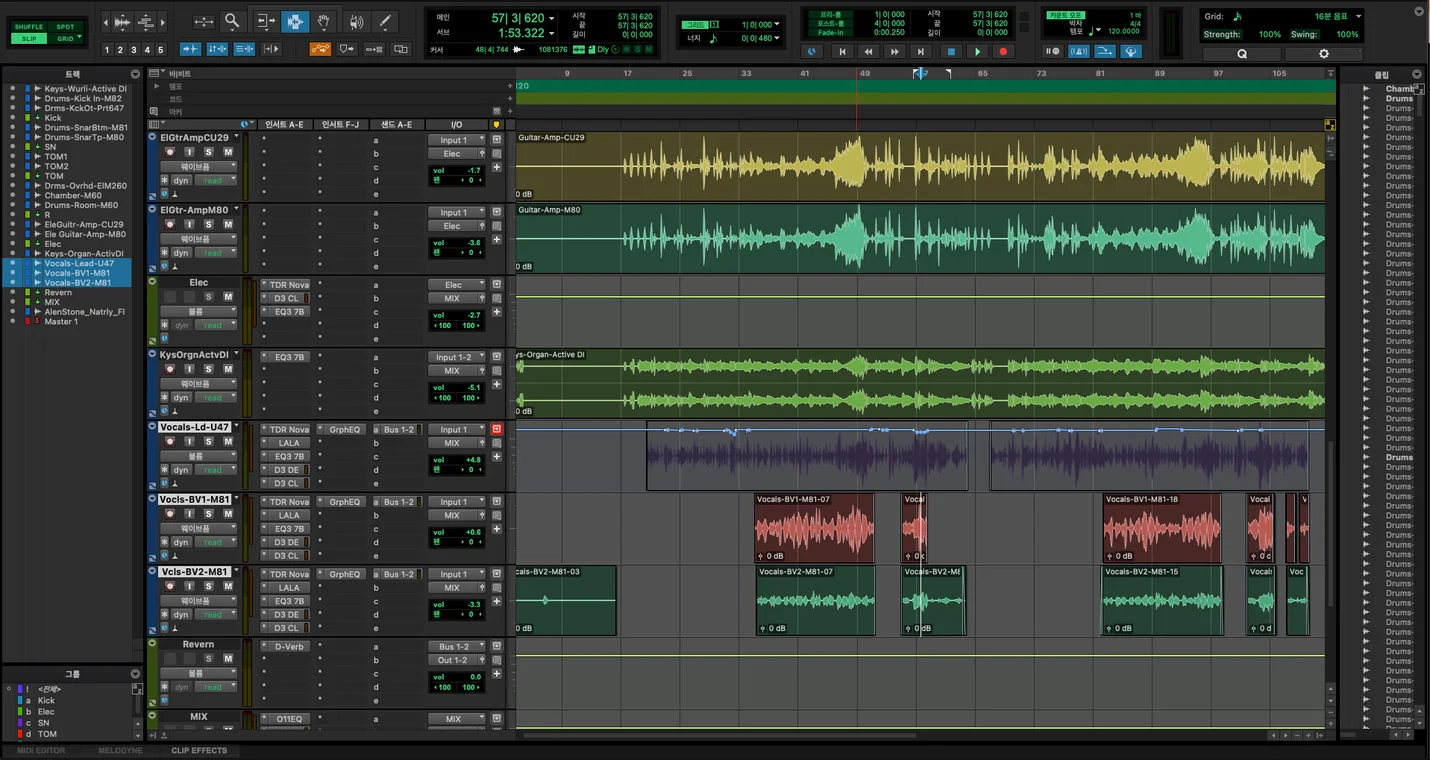Screen dimensions: 1430x760
Task: Select the Zoomer magnifier tool
Action: [x=232, y=21]
